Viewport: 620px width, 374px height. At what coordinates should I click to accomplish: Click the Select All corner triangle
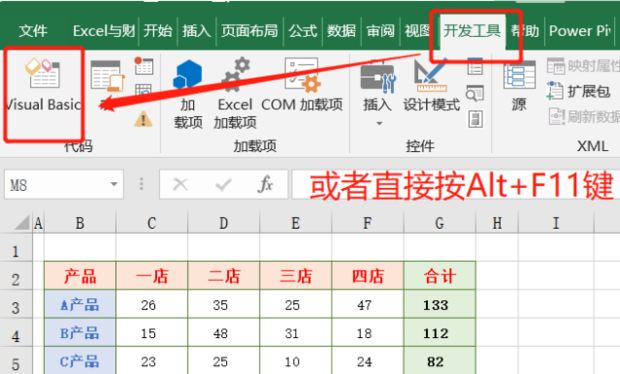[x=22, y=223]
